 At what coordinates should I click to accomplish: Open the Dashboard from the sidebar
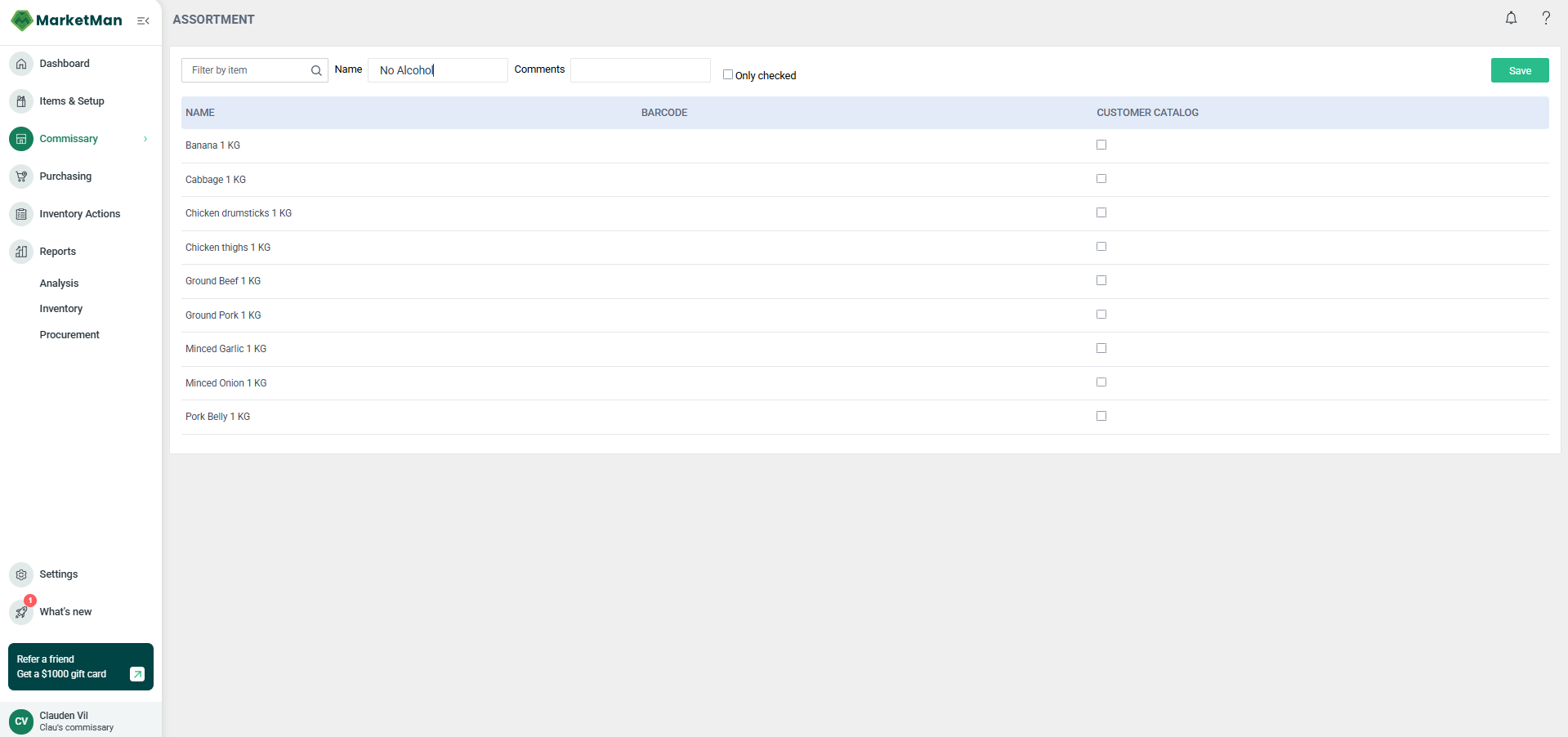click(65, 63)
